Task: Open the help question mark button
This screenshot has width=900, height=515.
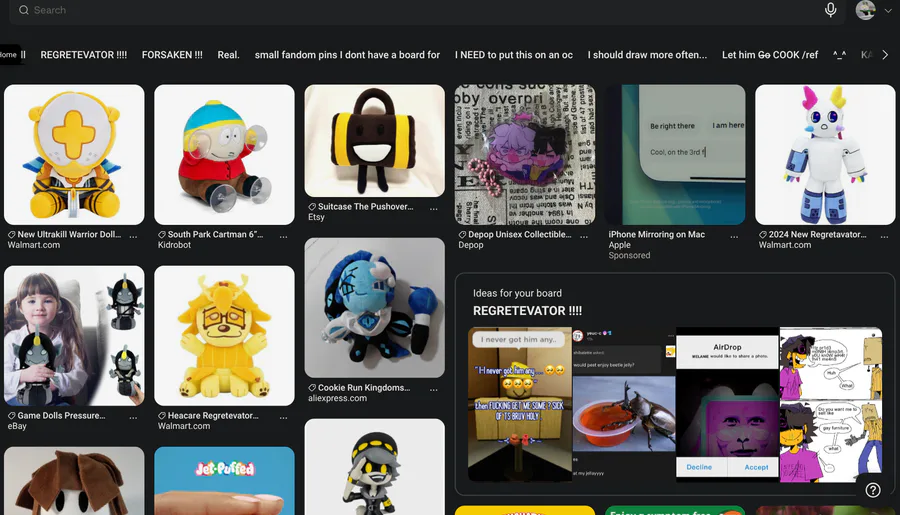Action: 873,490
